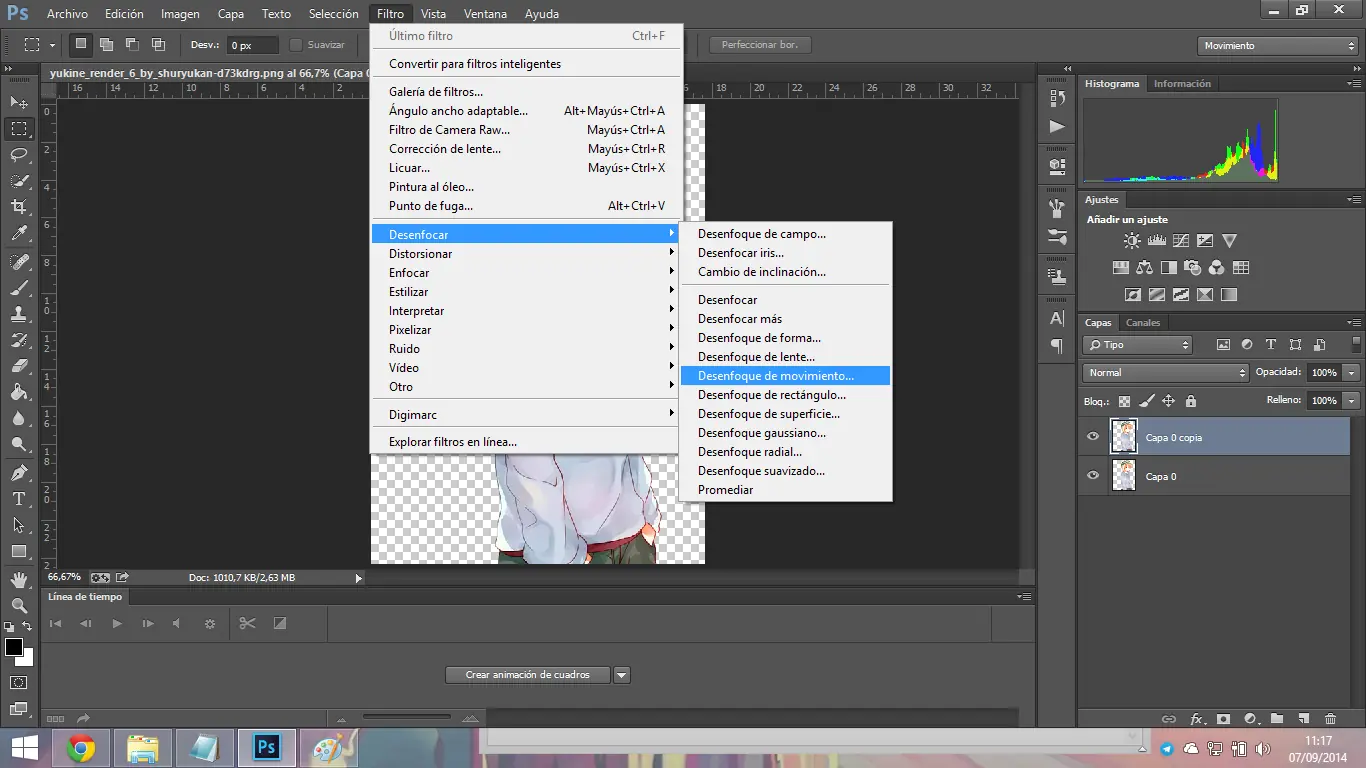Open Google Chrome from the taskbar
Image resolution: width=1366 pixels, height=768 pixels.
coord(80,748)
